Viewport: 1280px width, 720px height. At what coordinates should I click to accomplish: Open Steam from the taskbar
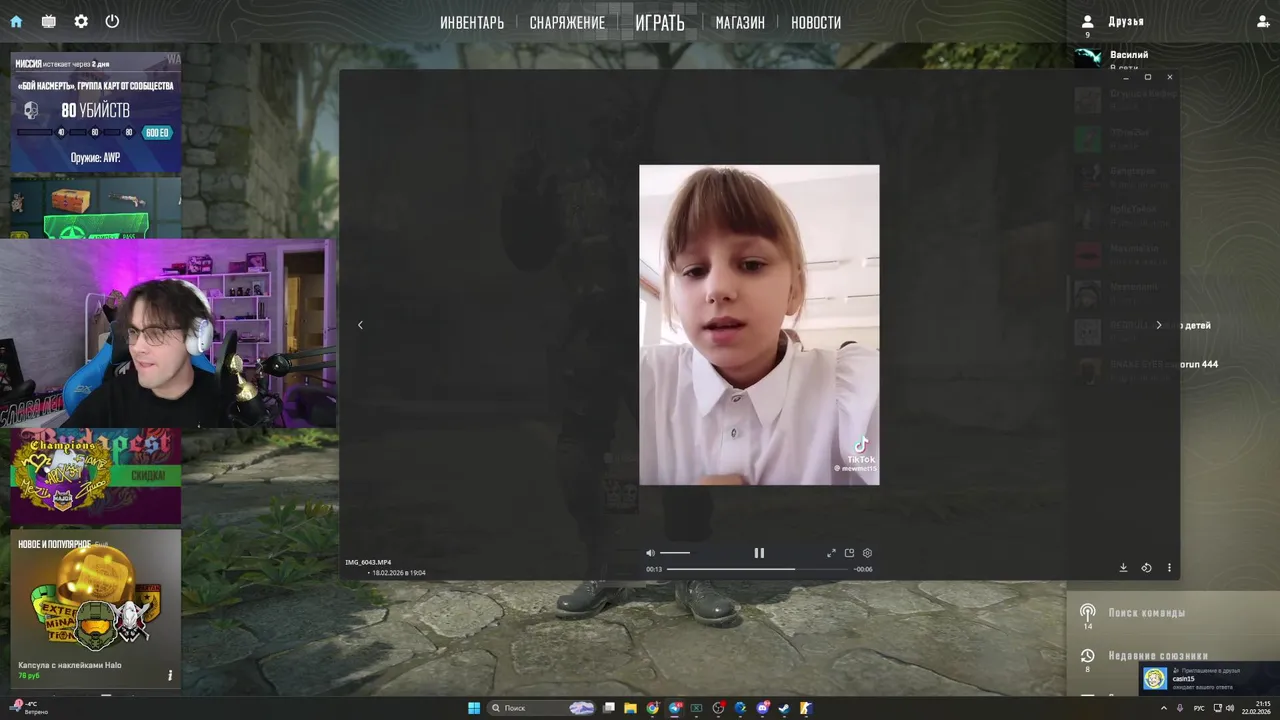tap(784, 708)
